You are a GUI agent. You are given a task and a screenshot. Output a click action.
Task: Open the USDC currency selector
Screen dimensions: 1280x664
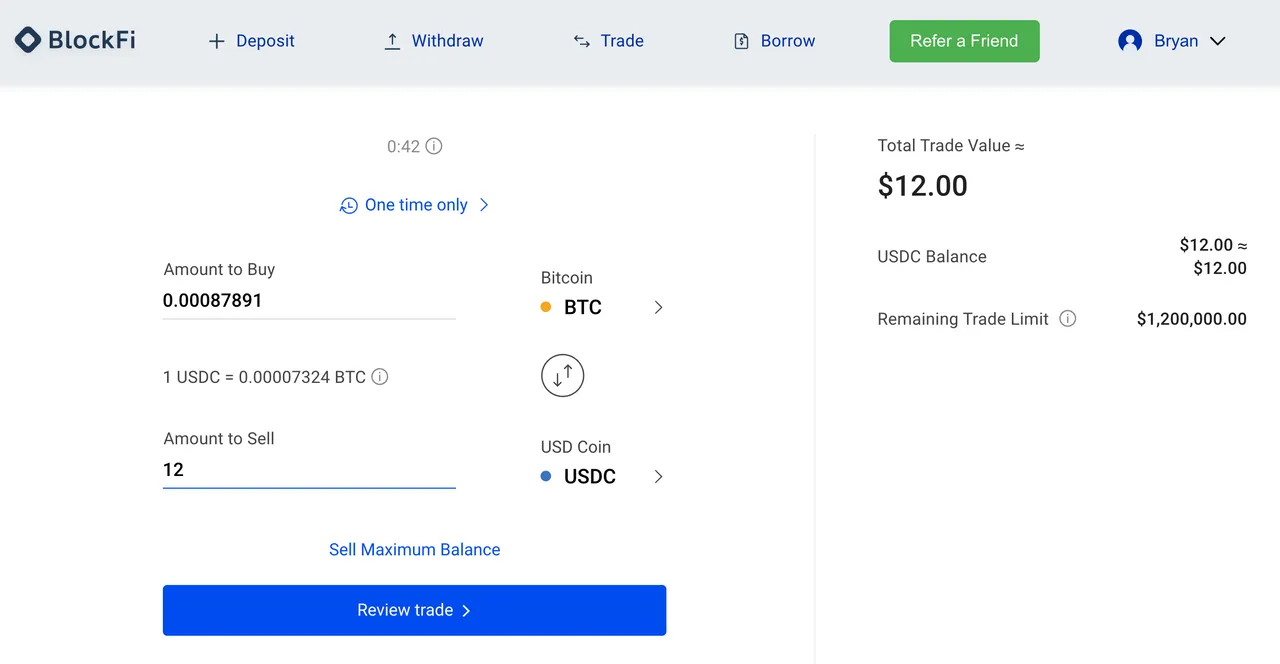602,476
